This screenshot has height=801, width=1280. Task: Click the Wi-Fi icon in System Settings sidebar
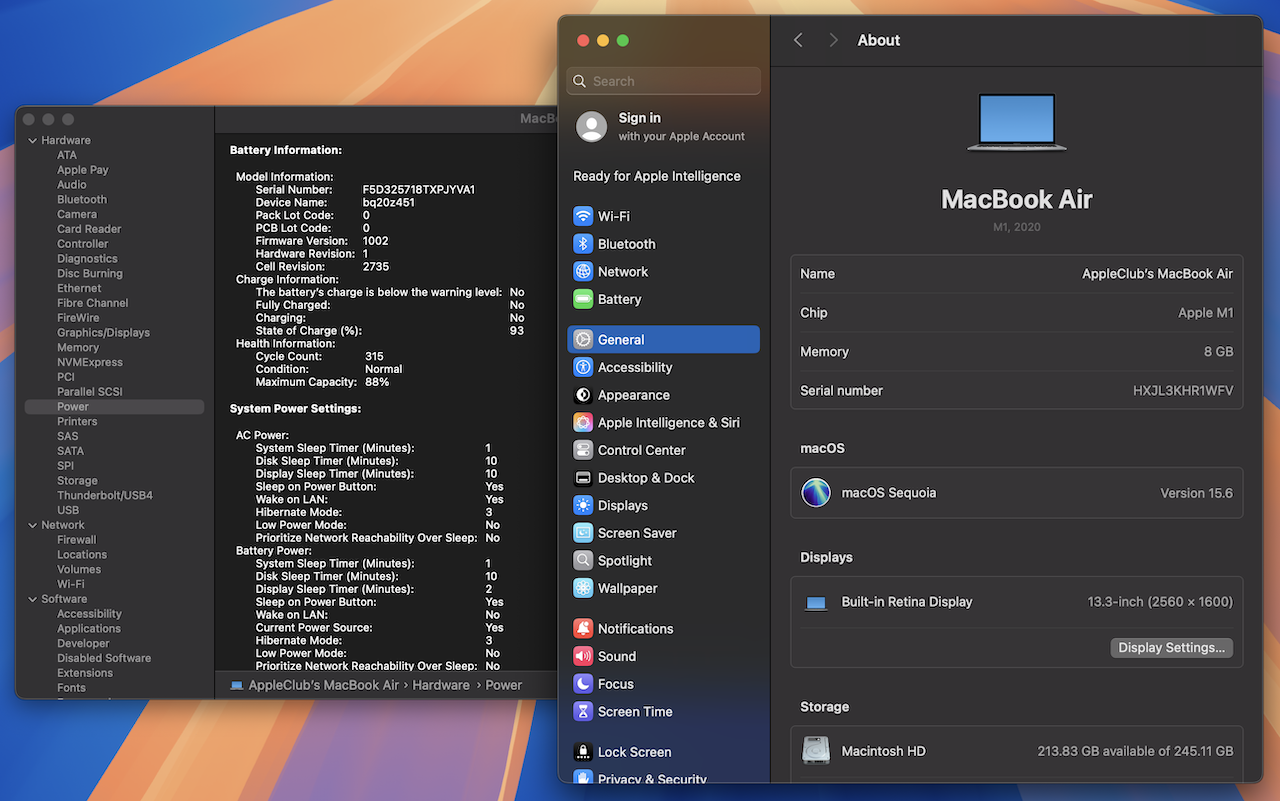click(583, 216)
